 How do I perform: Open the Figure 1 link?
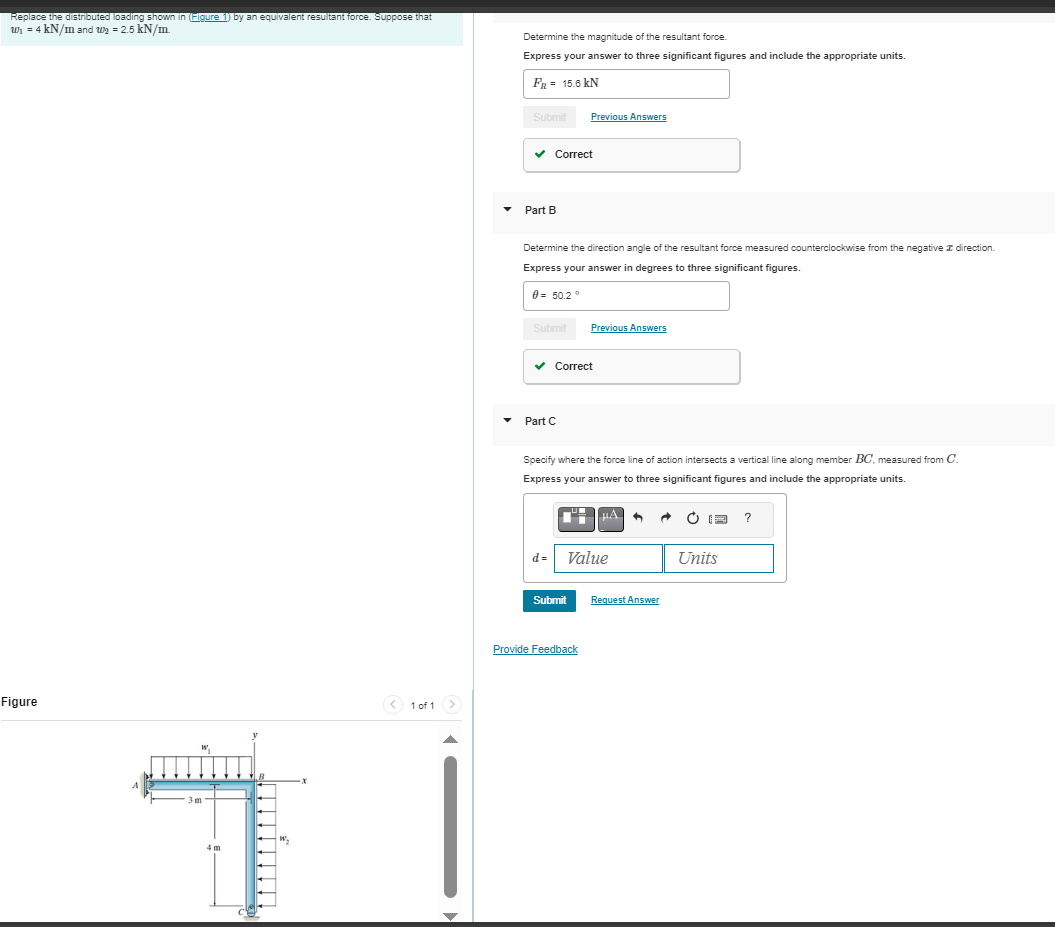[x=208, y=16]
